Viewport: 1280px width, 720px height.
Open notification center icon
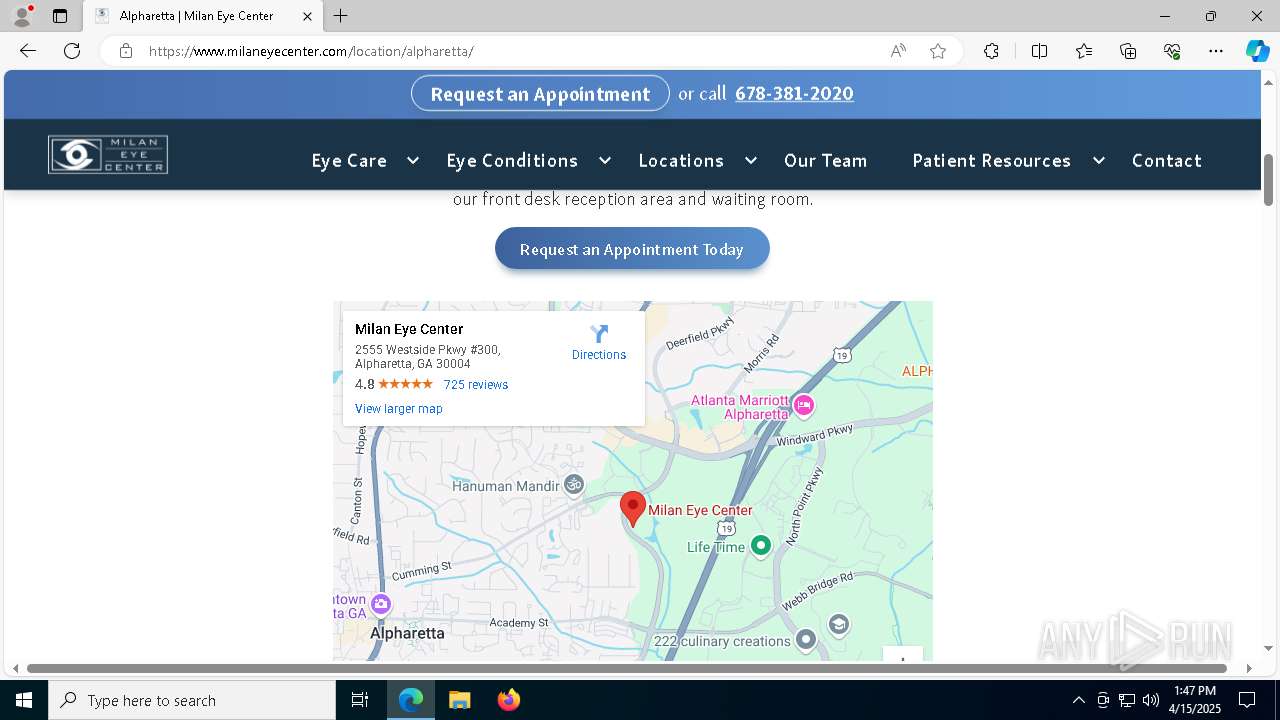1247,700
